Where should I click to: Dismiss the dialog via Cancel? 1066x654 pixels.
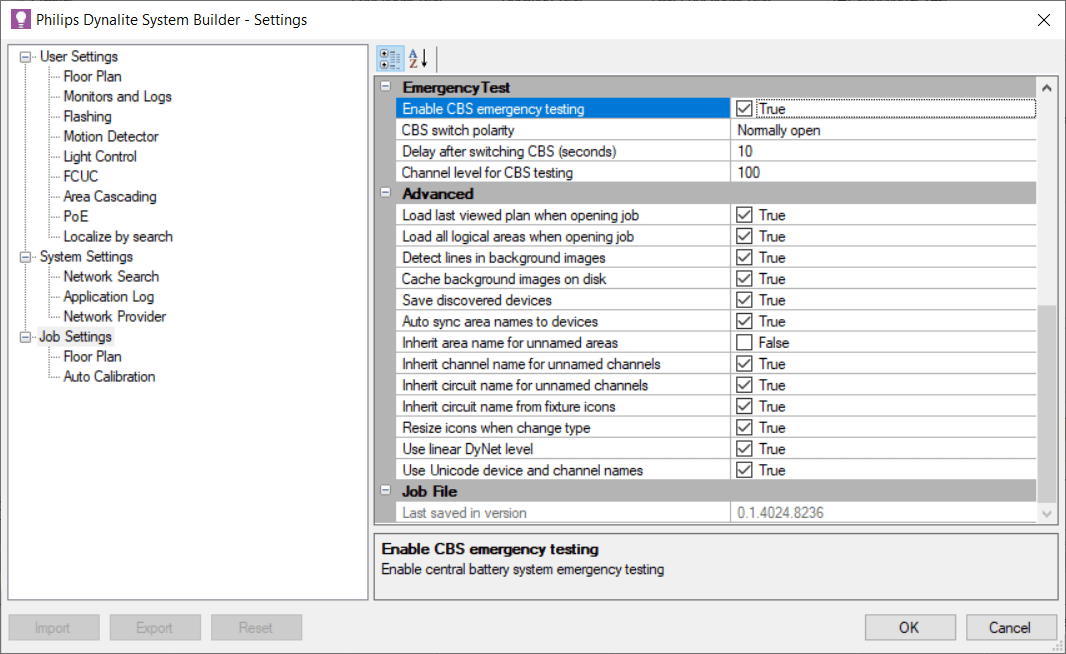tap(1011, 627)
